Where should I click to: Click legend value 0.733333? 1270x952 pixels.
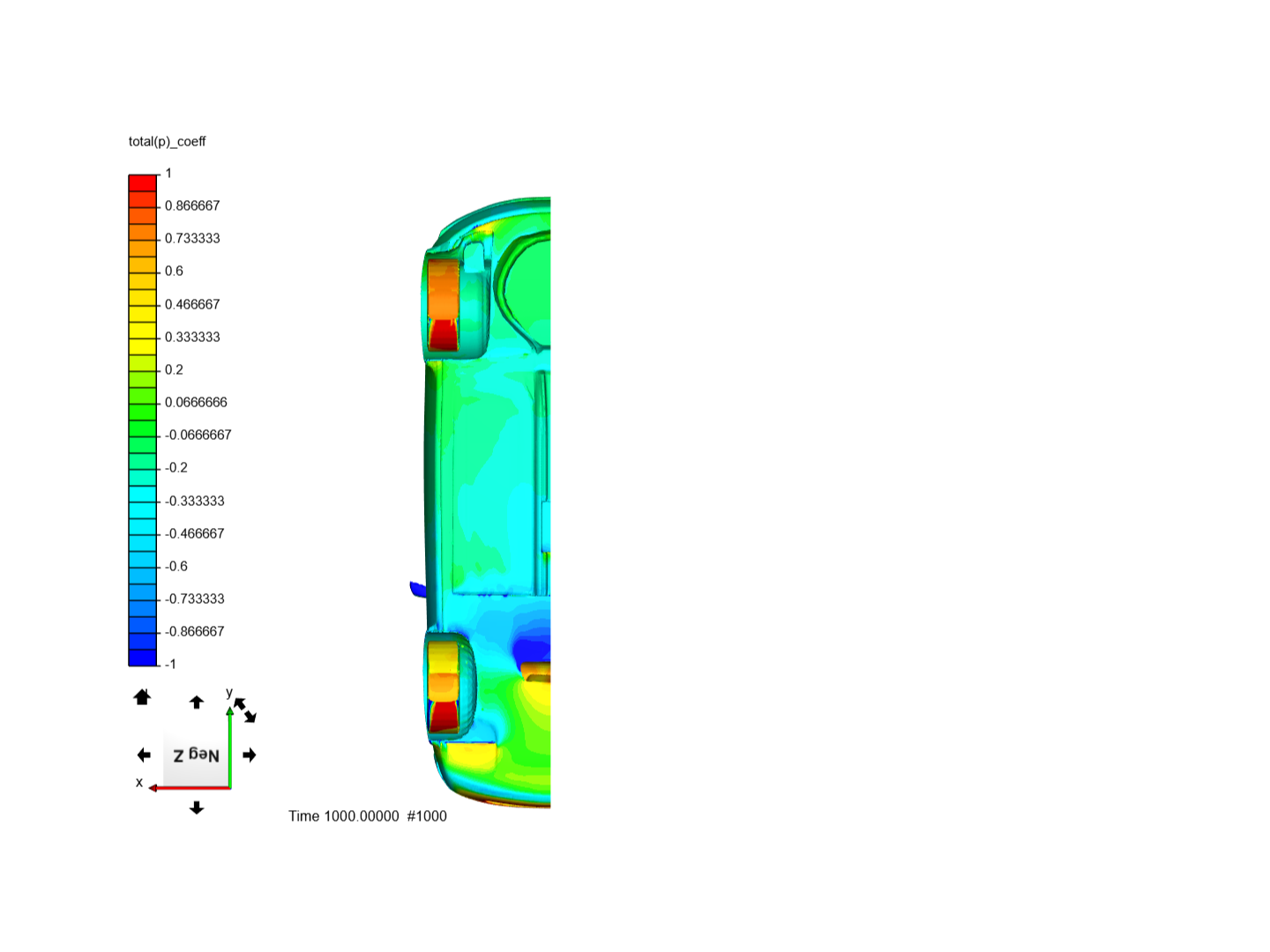pos(192,238)
